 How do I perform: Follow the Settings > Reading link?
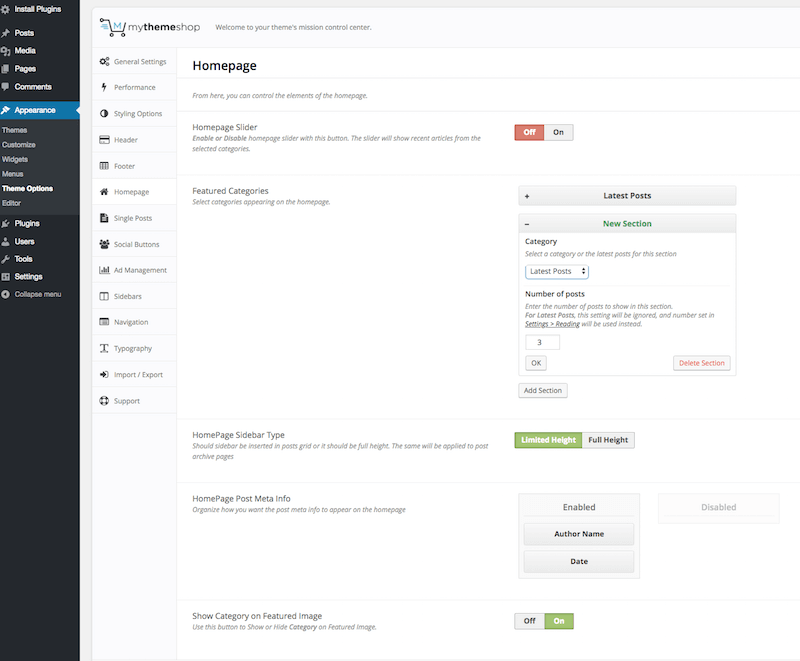point(552,324)
